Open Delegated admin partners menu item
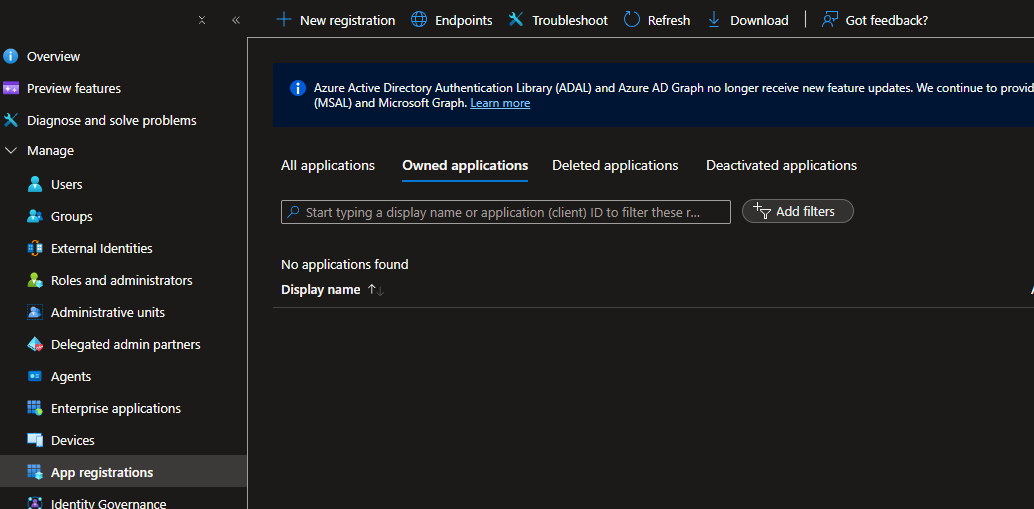 click(123, 344)
